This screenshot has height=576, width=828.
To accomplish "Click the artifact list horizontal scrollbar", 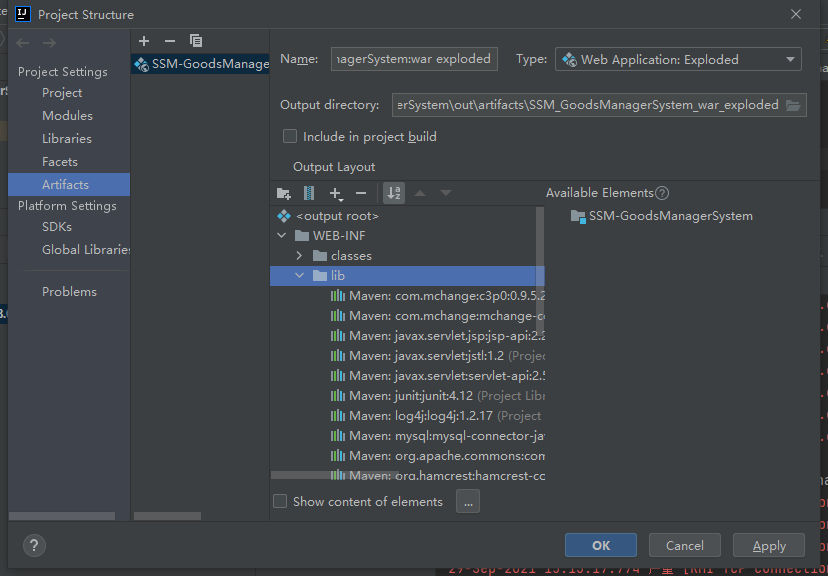I will [x=167, y=516].
